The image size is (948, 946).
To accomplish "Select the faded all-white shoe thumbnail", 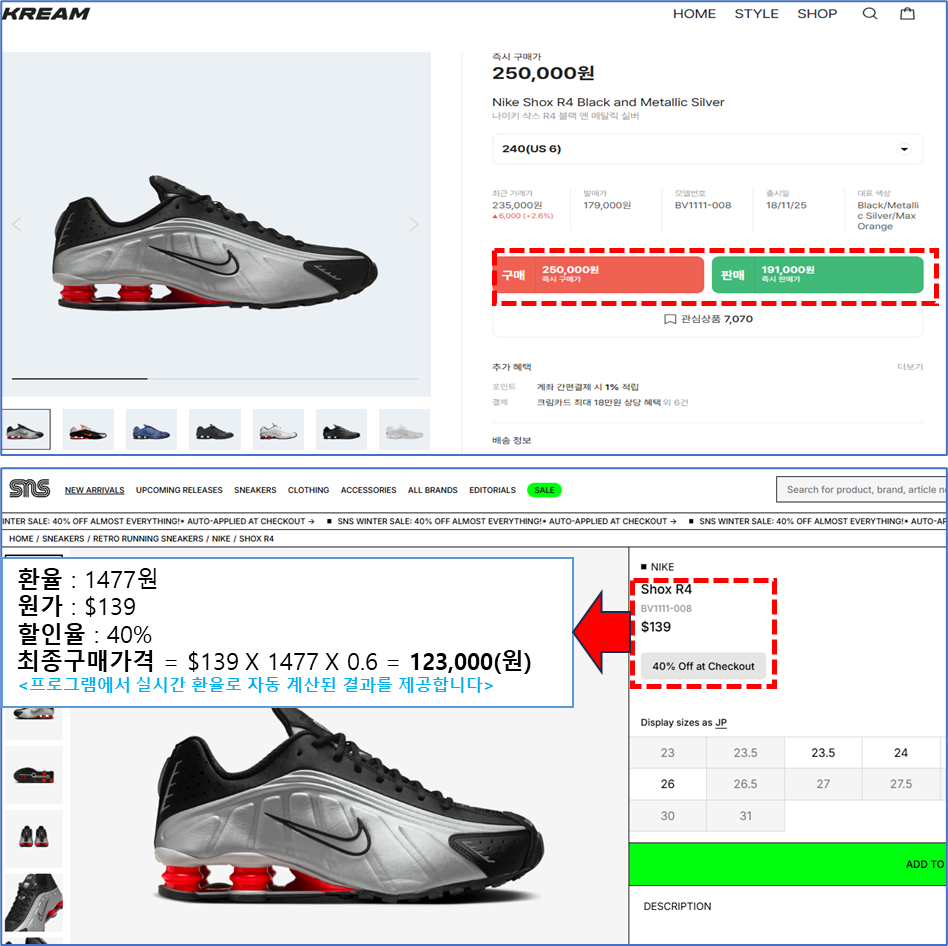I will (404, 429).
